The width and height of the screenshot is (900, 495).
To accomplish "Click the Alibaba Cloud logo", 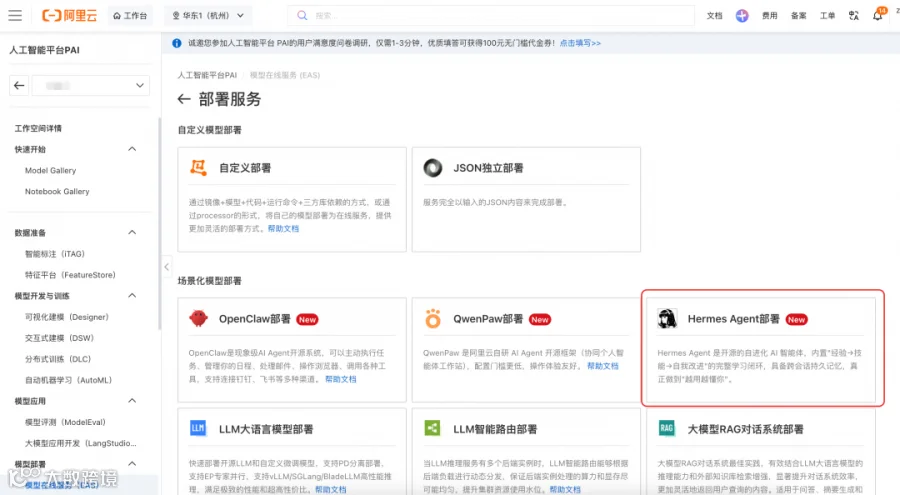I will [69, 16].
